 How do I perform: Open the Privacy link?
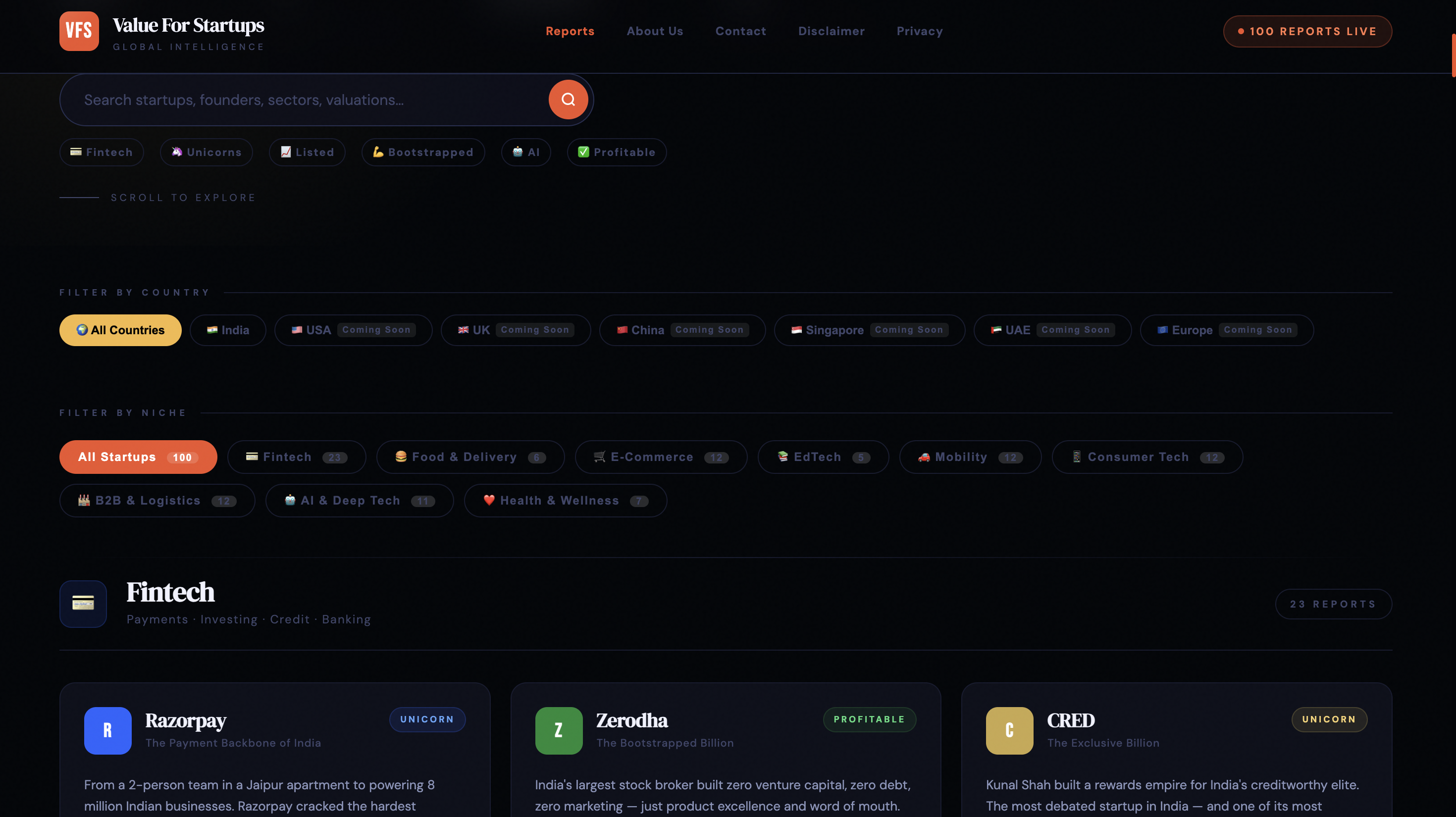[x=920, y=31]
